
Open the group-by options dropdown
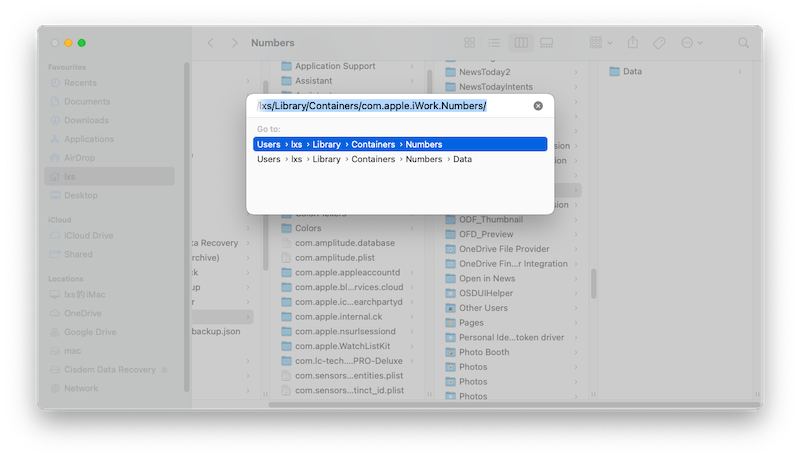point(601,43)
